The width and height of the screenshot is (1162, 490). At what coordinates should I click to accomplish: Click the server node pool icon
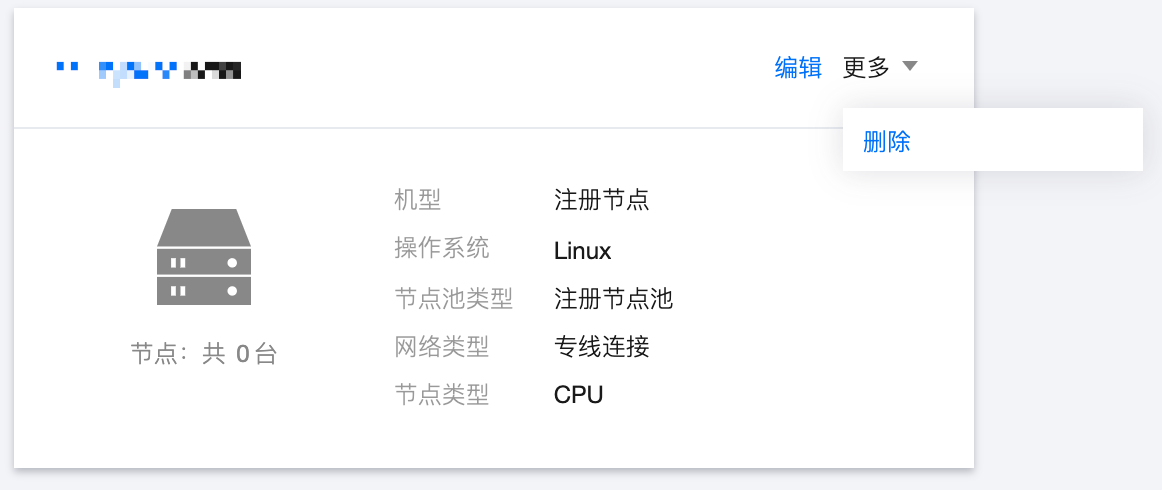[204, 256]
